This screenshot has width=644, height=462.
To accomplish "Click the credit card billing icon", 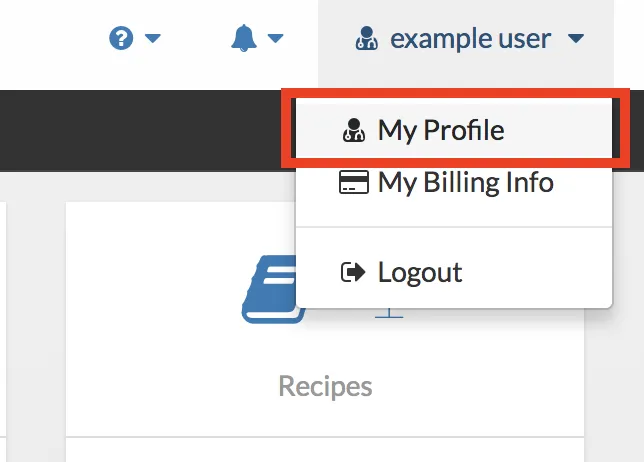I will pos(354,184).
